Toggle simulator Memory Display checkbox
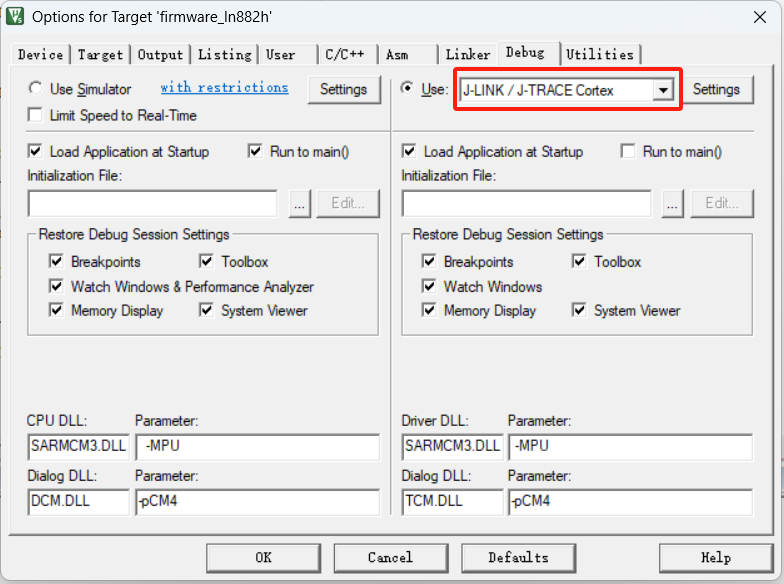This screenshot has height=584, width=784. [56, 310]
